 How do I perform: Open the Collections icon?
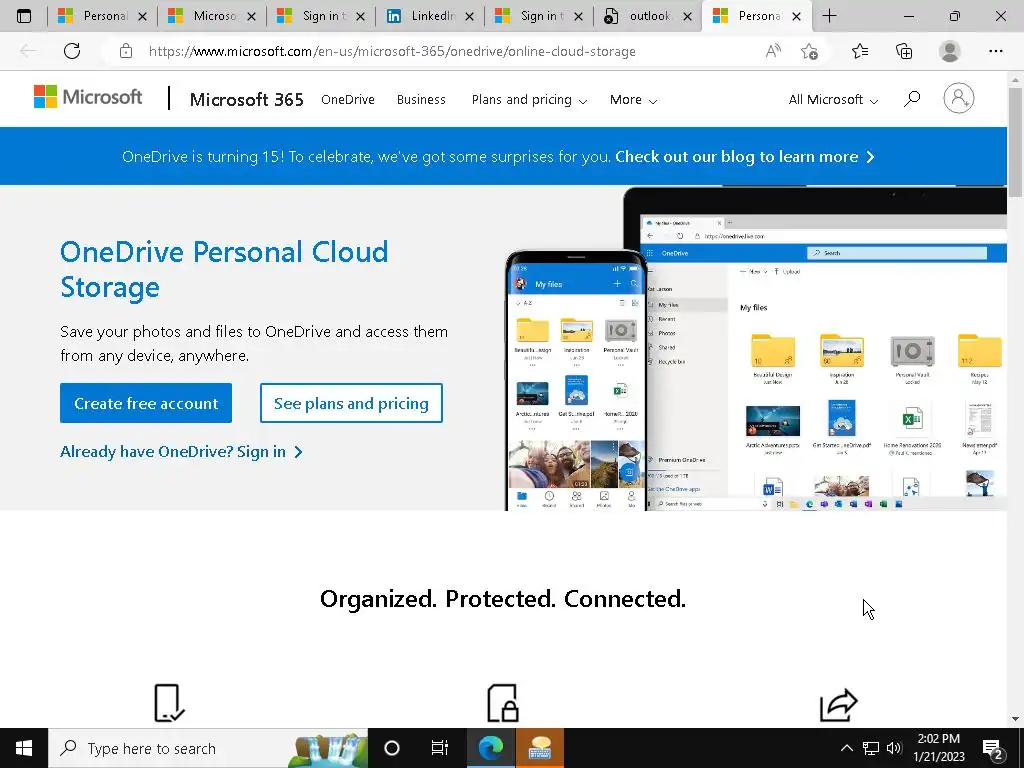[x=904, y=51]
